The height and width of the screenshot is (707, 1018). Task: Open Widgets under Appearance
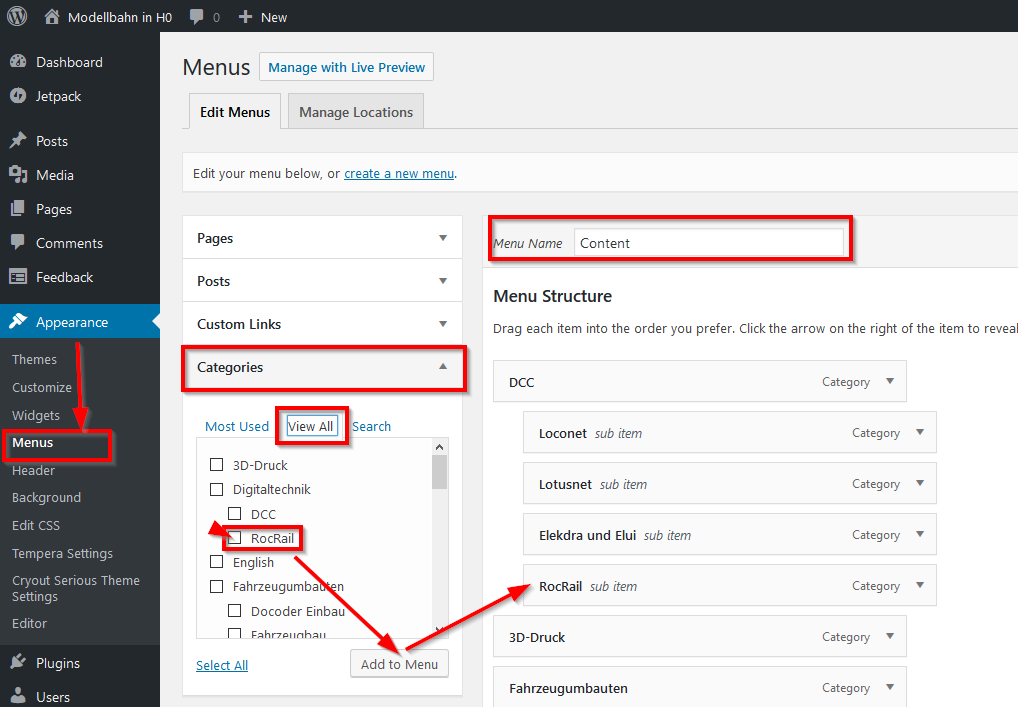(x=36, y=415)
